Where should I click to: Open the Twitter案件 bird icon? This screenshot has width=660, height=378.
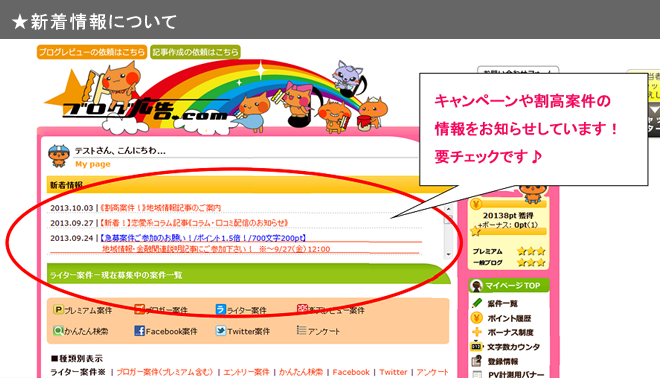coord(221,331)
